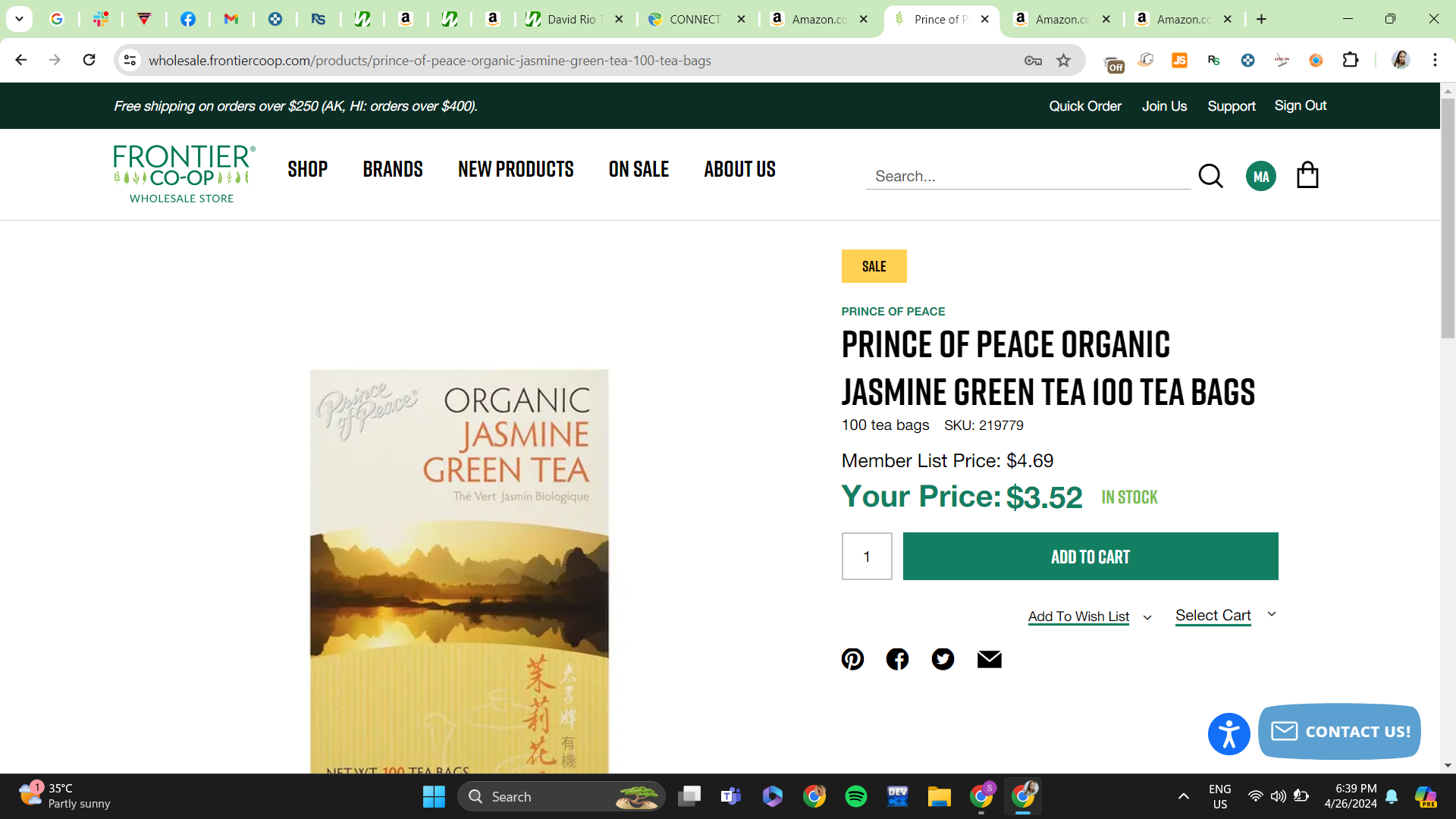Open the accessibility options button
1456x819 pixels.
coord(1228,734)
